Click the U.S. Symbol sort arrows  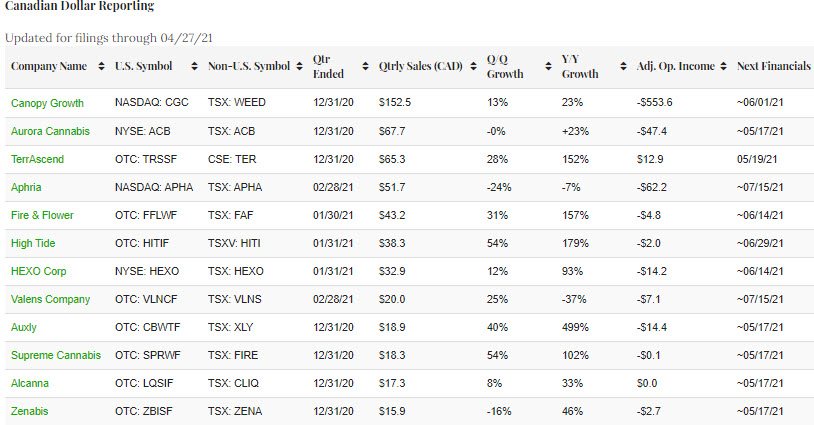[x=194, y=67]
